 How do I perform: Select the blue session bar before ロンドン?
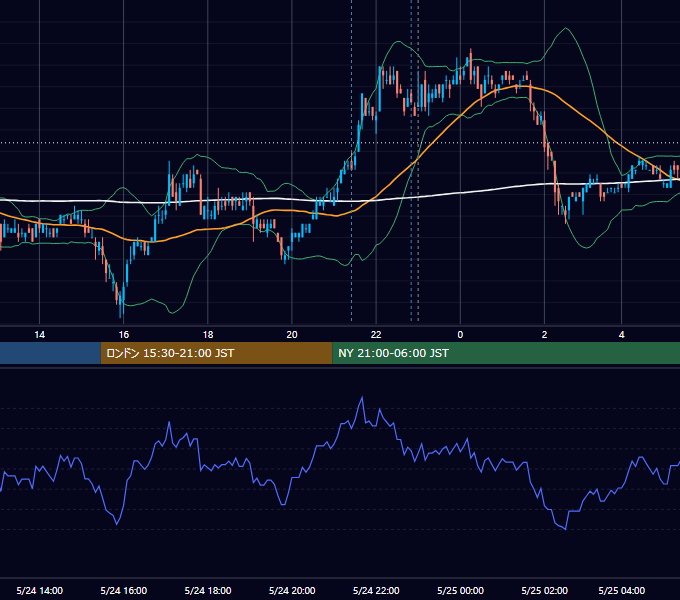pyautogui.click(x=50, y=353)
